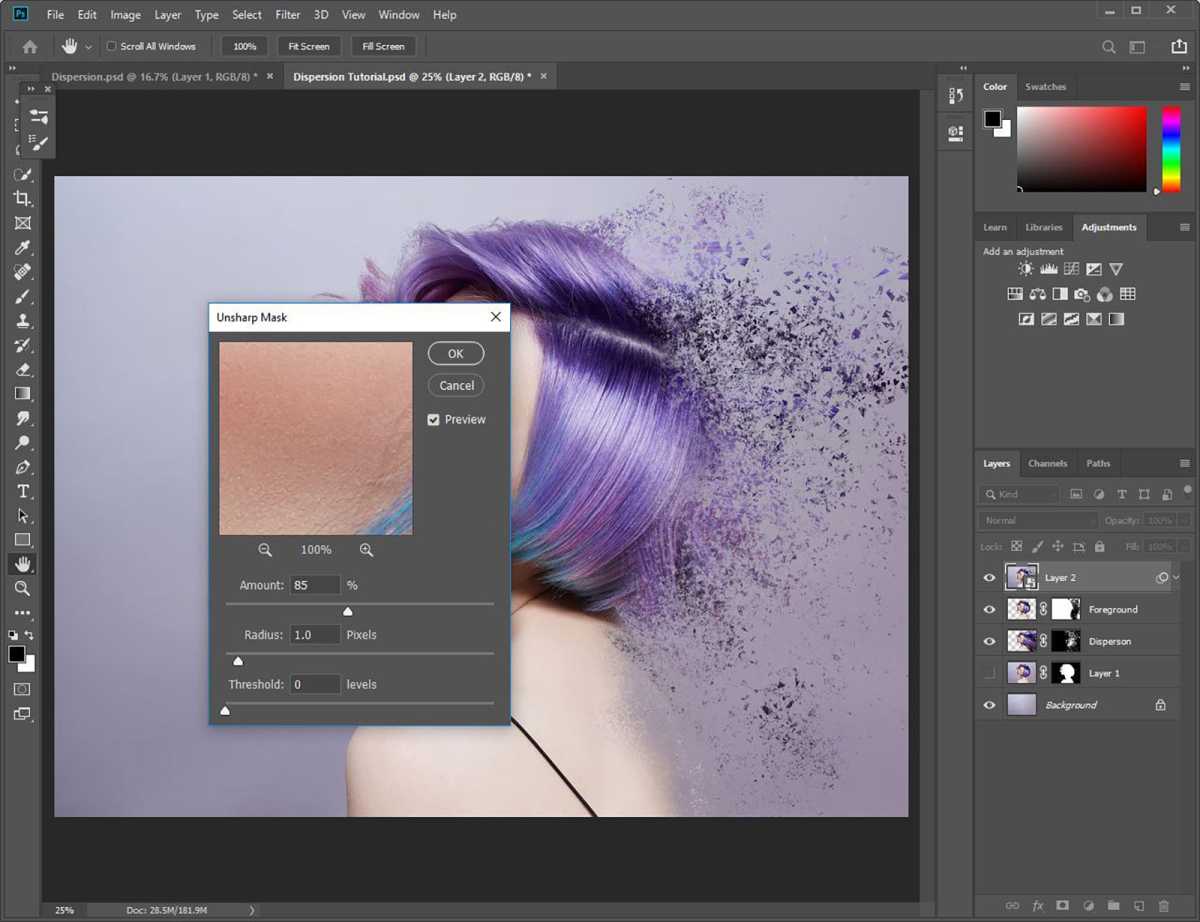Switch to the Channels tab
Viewport: 1200px width, 922px height.
(x=1047, y=463)
